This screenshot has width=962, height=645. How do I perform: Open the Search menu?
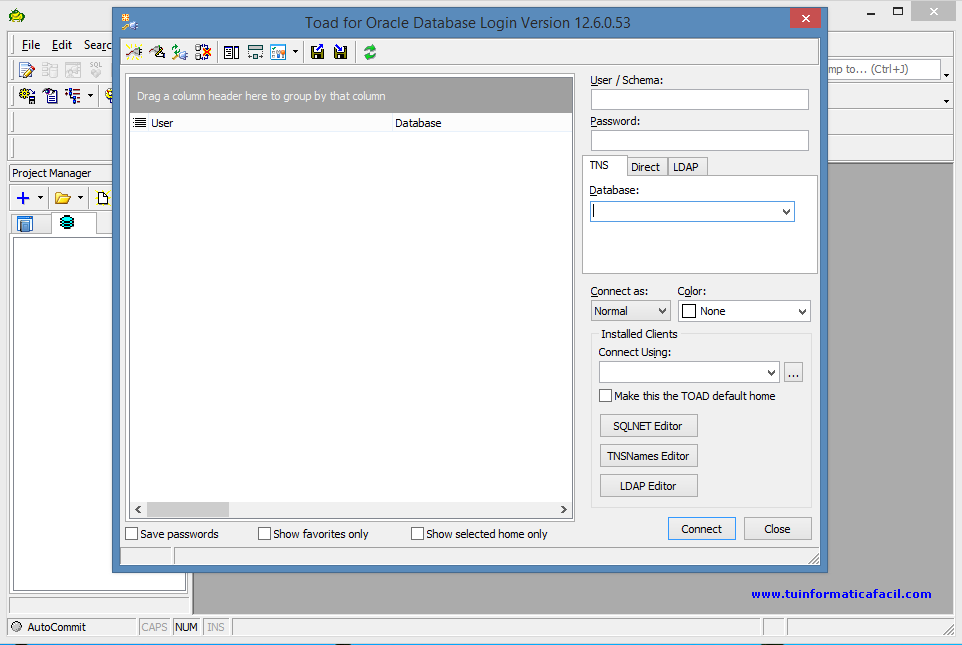pyautogui.click(x=97, y=45)
